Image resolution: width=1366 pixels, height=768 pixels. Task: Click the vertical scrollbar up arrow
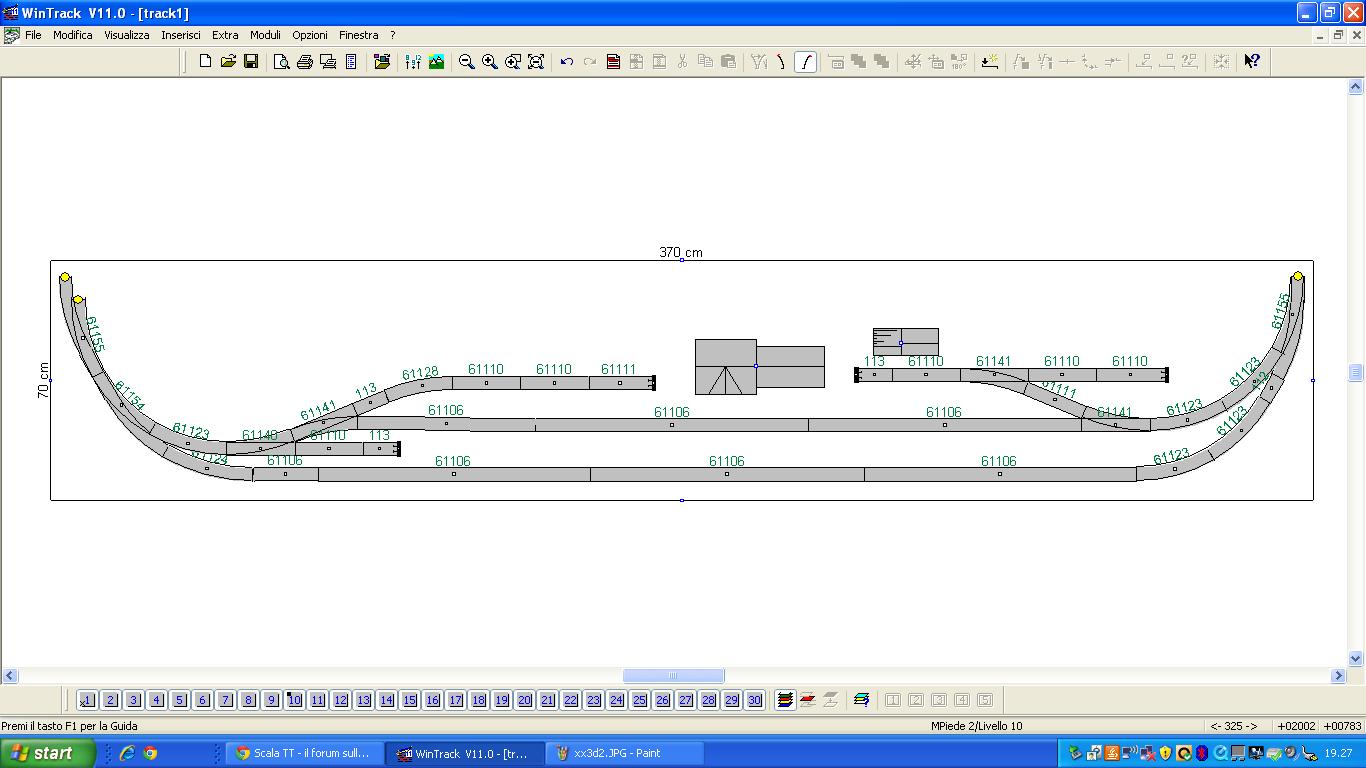1356,87
